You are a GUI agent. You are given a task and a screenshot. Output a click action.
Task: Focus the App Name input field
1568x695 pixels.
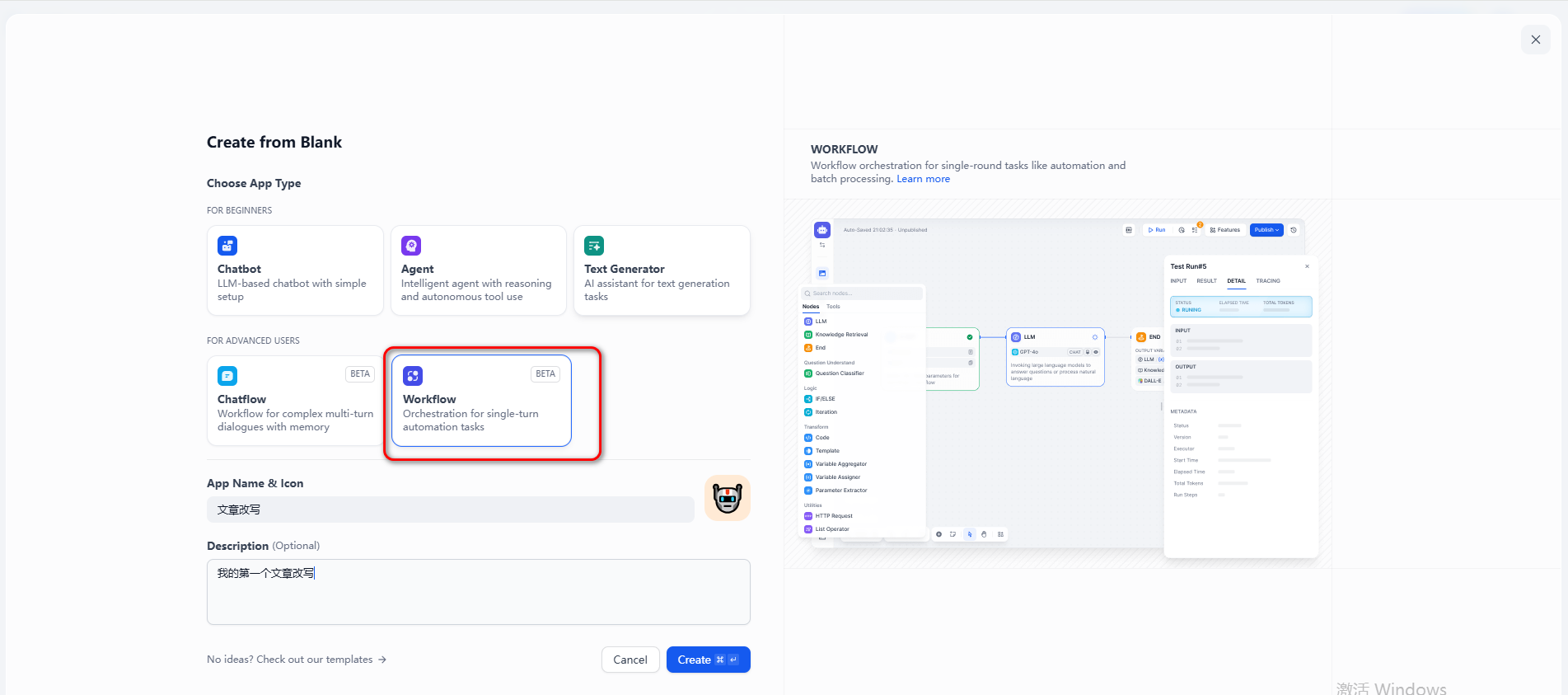[x=450, y=510]
